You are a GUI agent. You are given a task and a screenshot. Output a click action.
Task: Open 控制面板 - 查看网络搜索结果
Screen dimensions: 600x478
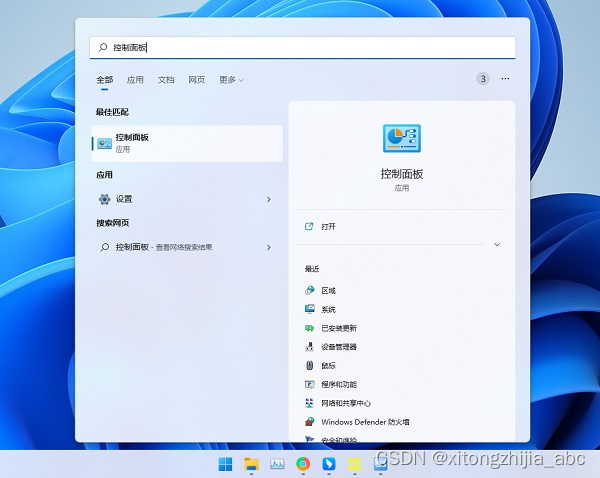[187, 247]
